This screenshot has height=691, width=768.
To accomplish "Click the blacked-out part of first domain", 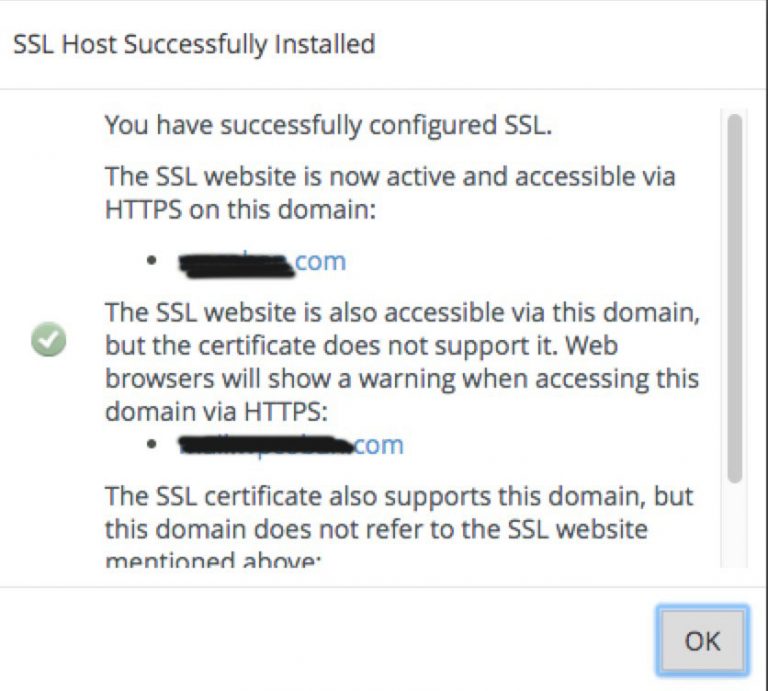I will point(237,265).
